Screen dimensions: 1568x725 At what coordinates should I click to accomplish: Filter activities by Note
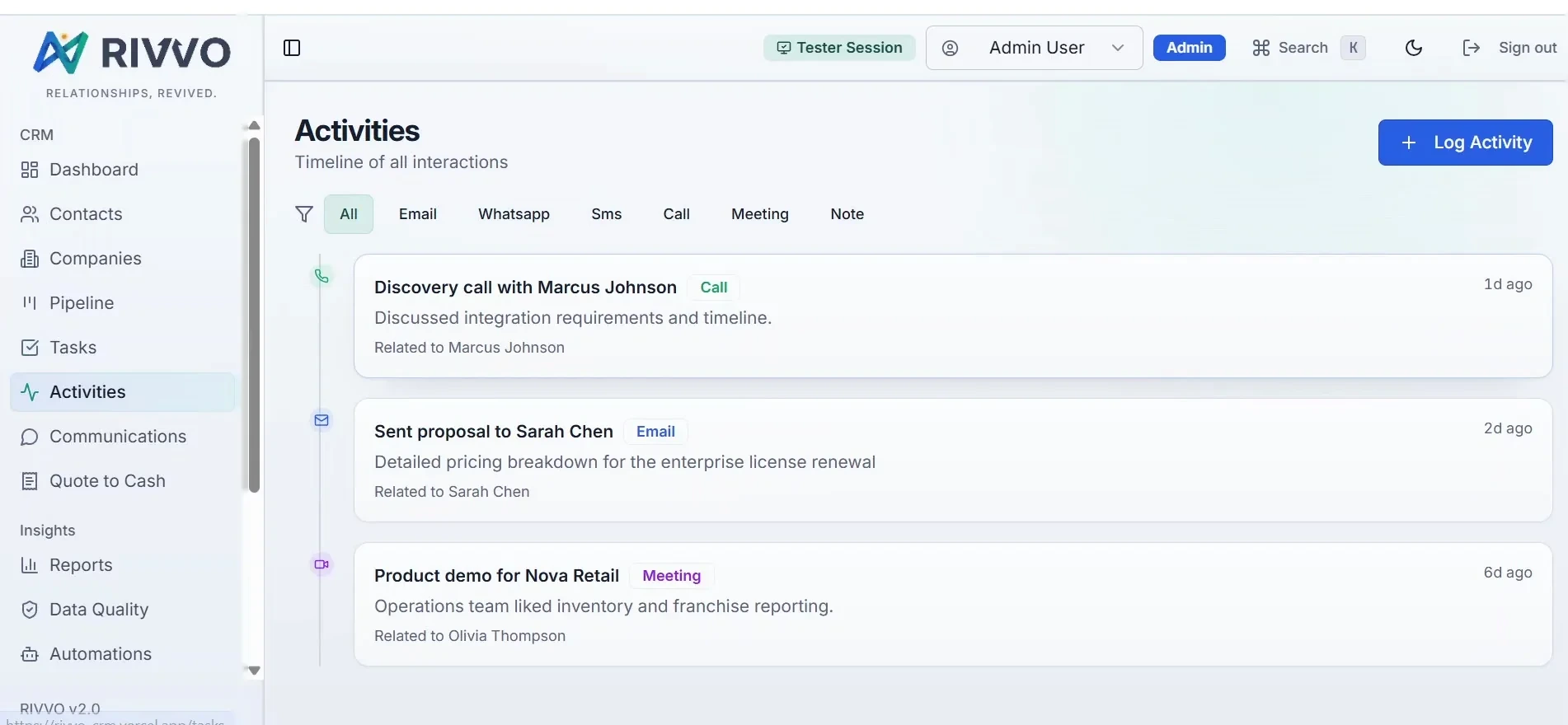[847, 214]
